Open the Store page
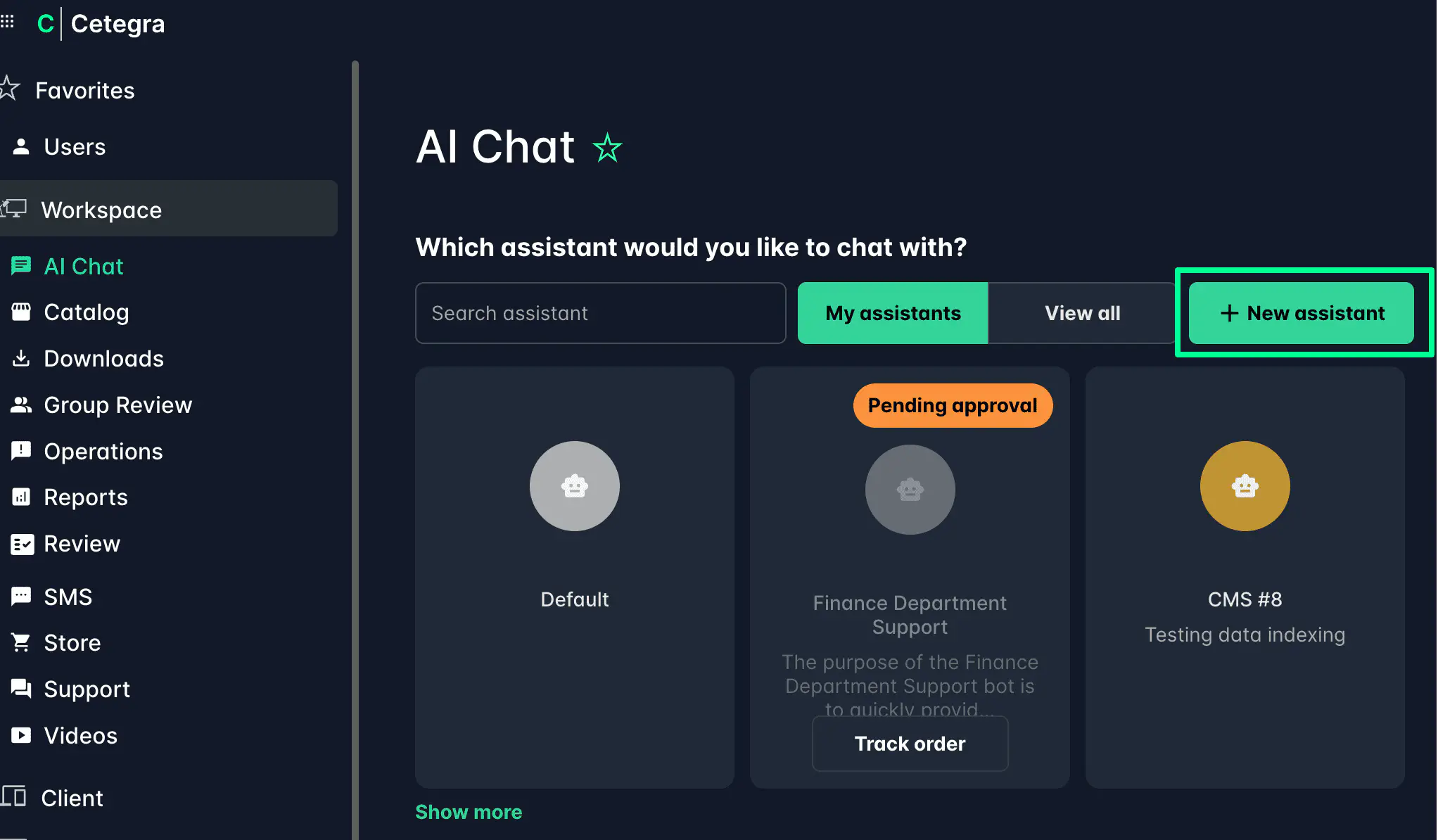The image size is (1438, 840). (x=72, y=643)
